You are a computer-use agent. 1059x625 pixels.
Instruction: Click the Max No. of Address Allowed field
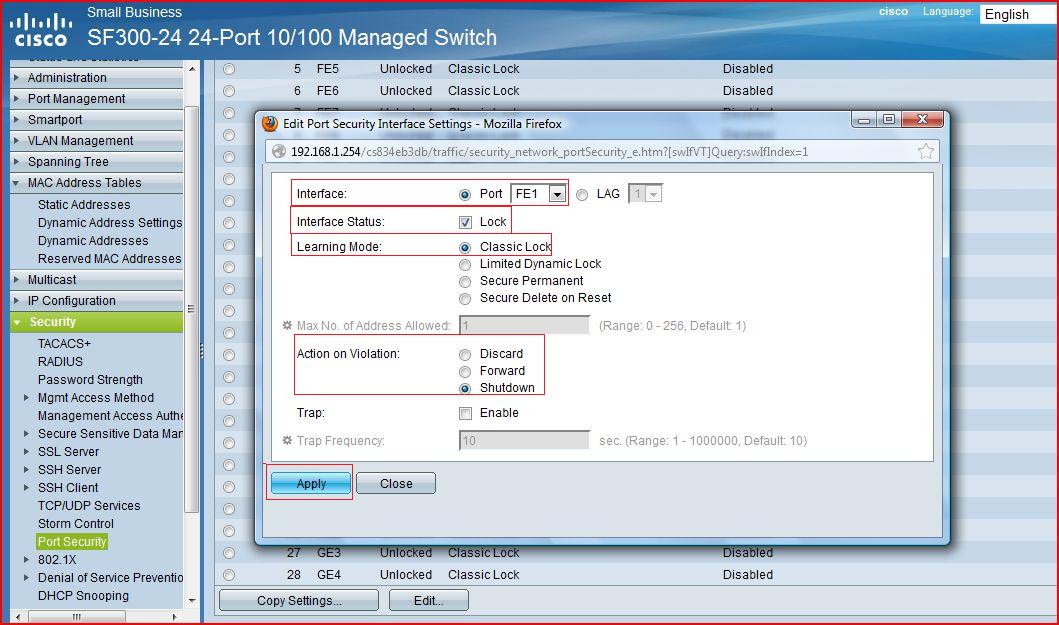(x=524, y=326)
